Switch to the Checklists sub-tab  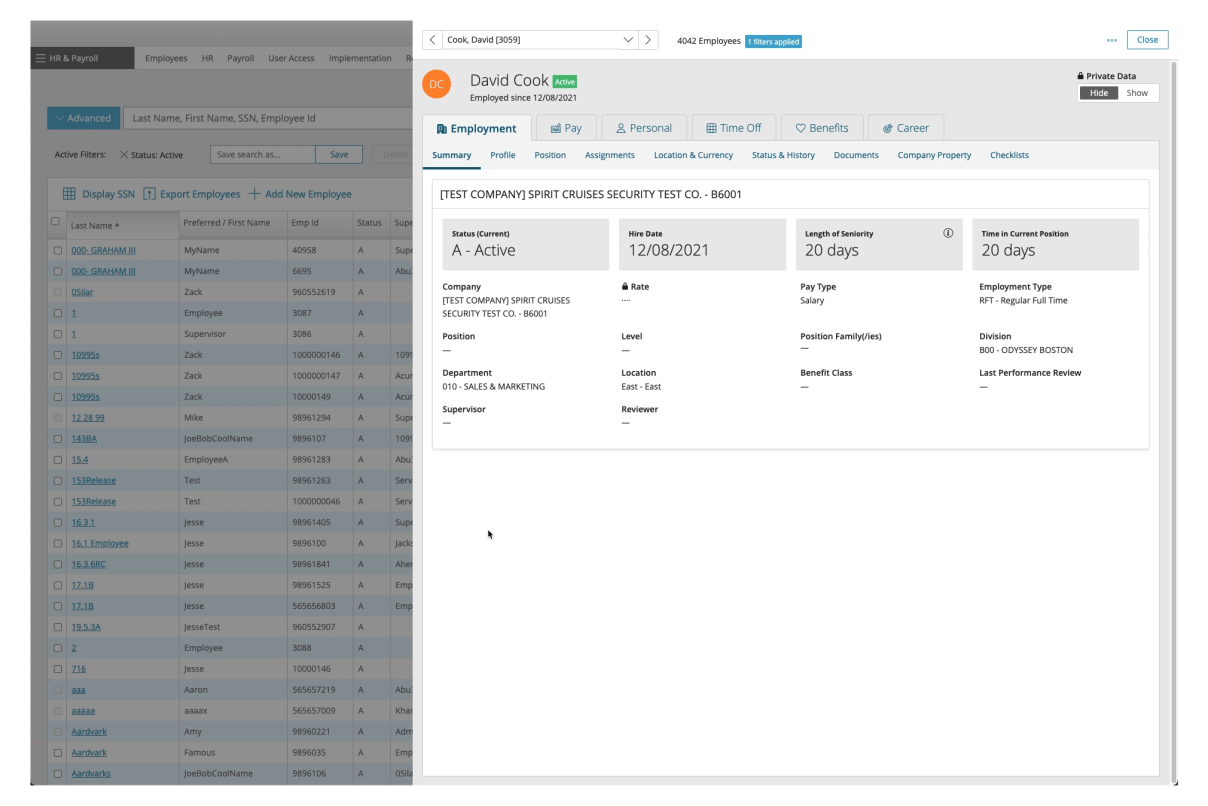tap(1009, 155)
